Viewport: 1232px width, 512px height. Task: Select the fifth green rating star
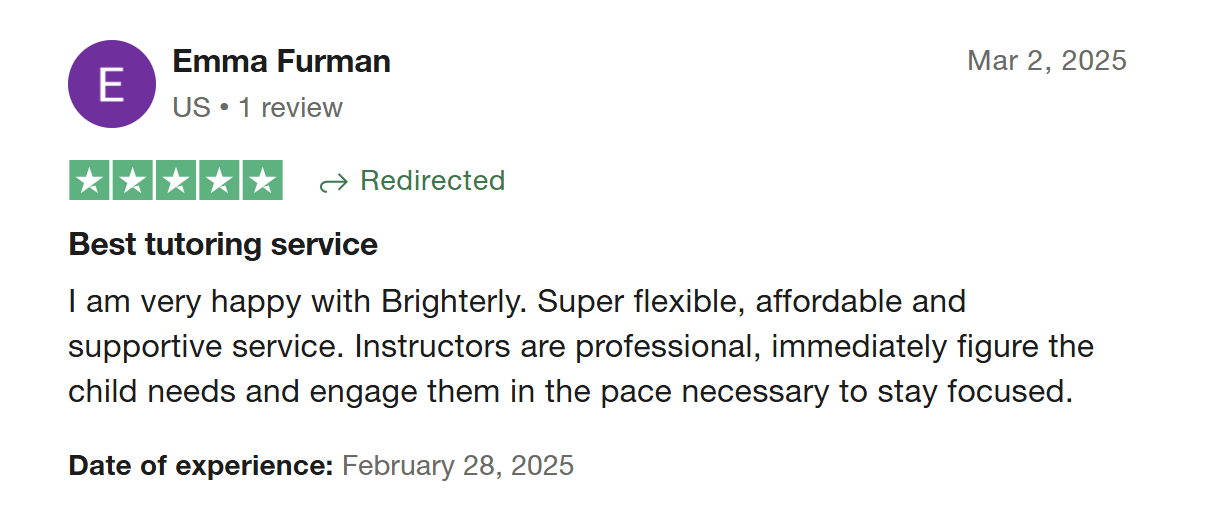(x=262, y=181)
